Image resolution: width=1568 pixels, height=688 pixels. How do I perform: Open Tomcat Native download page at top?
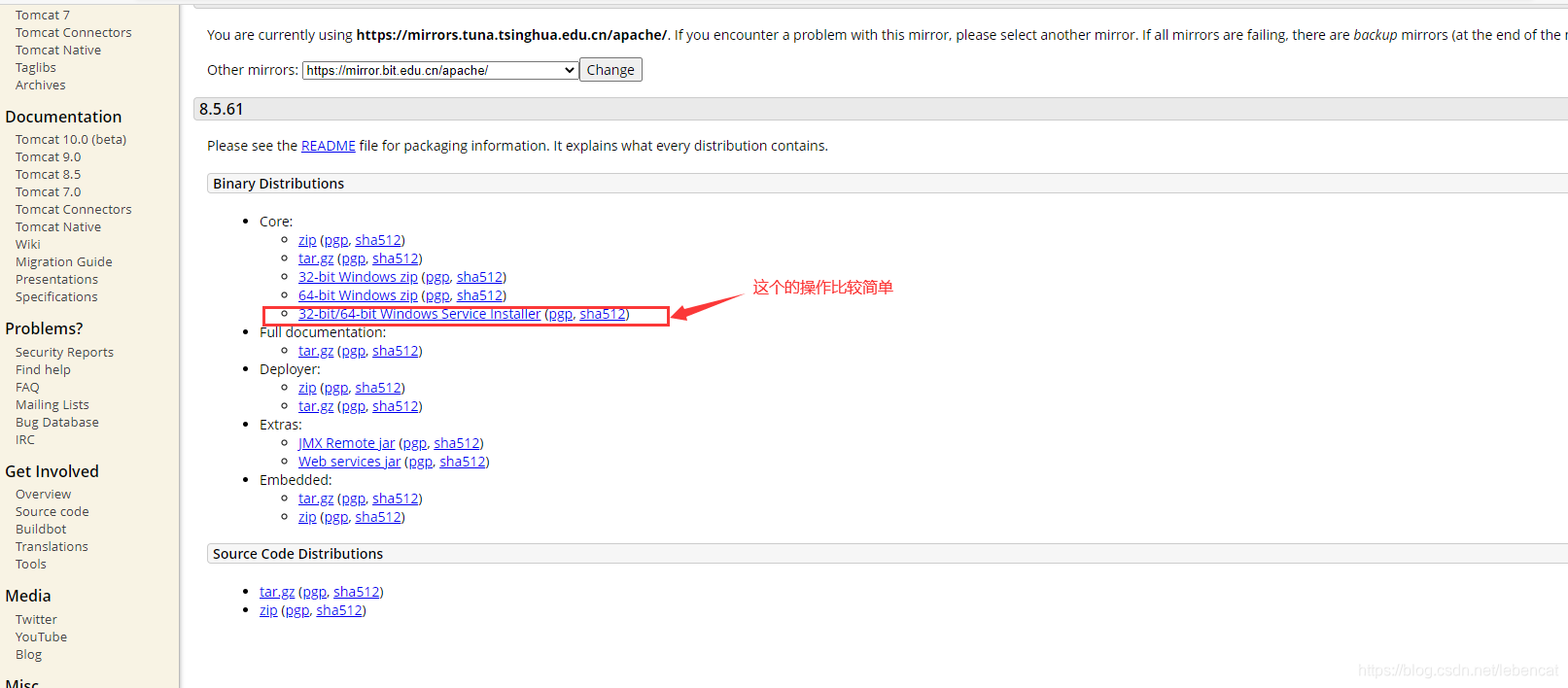click(58, 51)
